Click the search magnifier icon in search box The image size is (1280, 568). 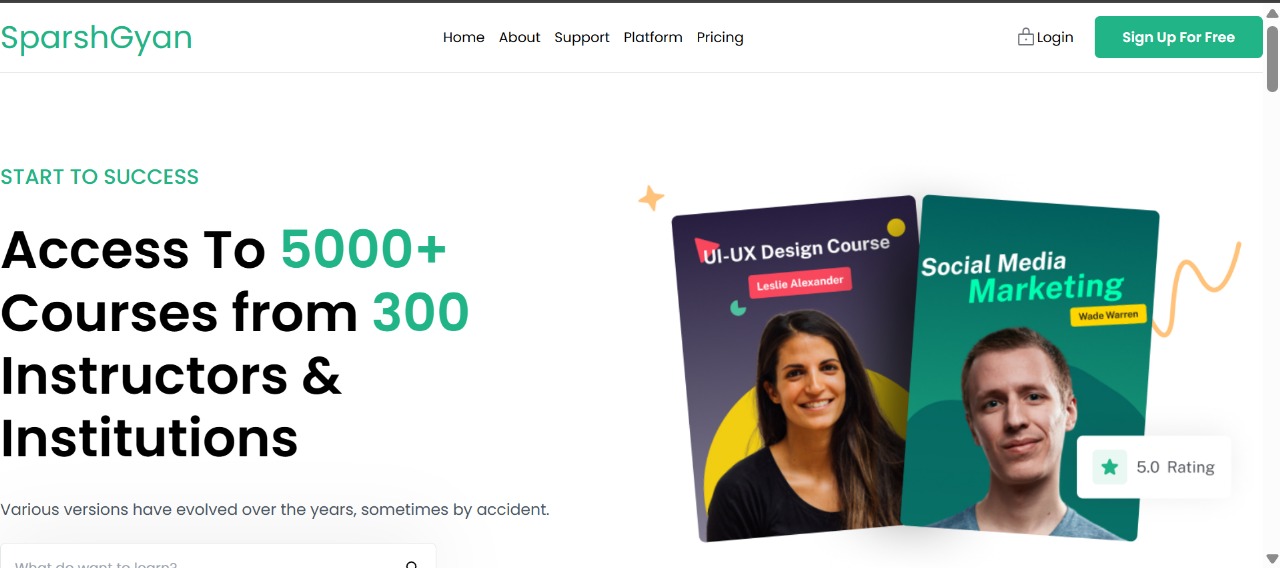pyautogui.click(x=411, y=564)
